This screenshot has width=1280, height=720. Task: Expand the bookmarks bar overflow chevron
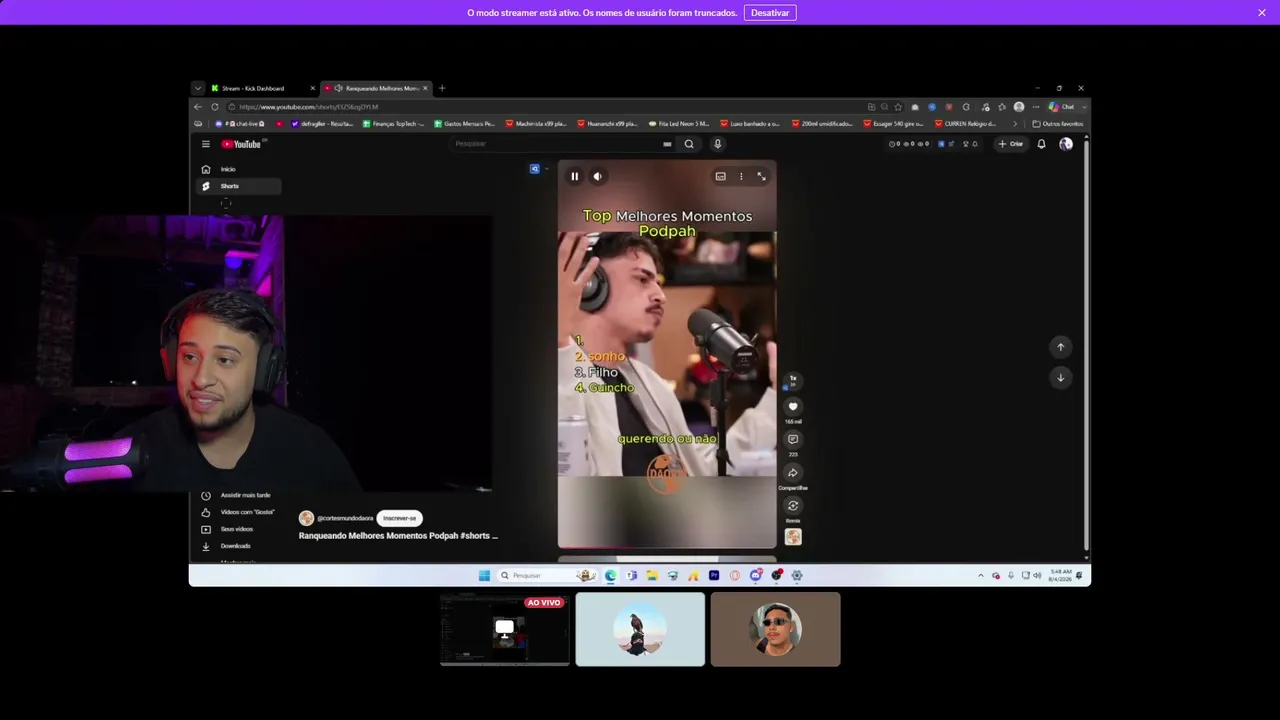(x=1015, y=124)
